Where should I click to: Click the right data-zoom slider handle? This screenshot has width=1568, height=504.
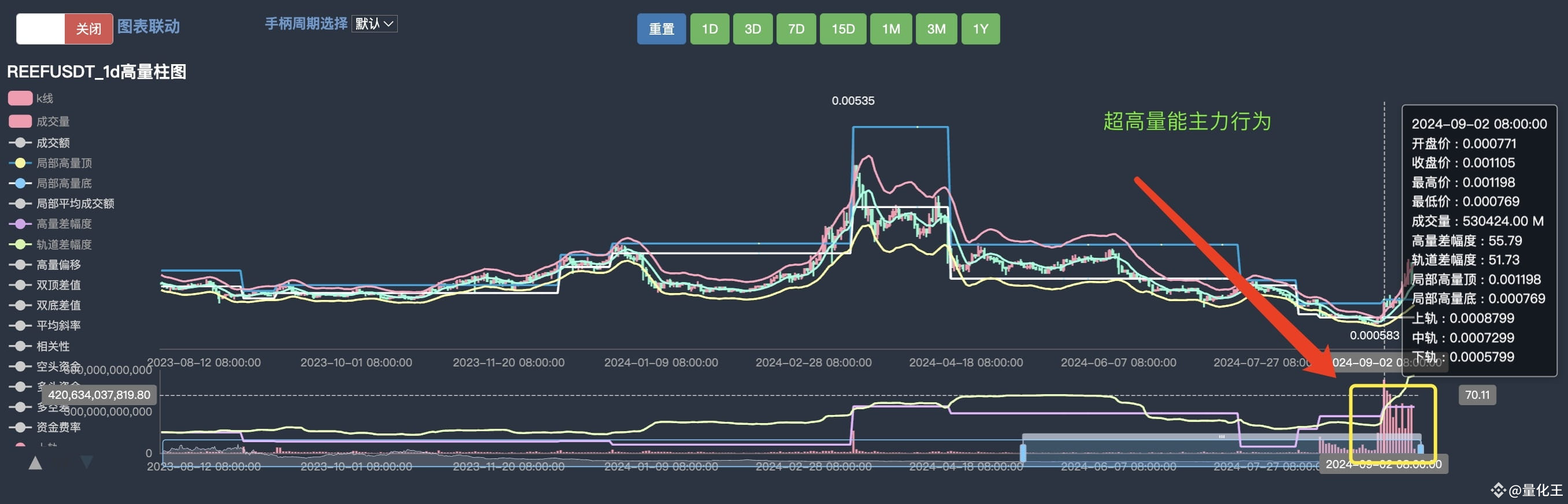coord(1421,449)
